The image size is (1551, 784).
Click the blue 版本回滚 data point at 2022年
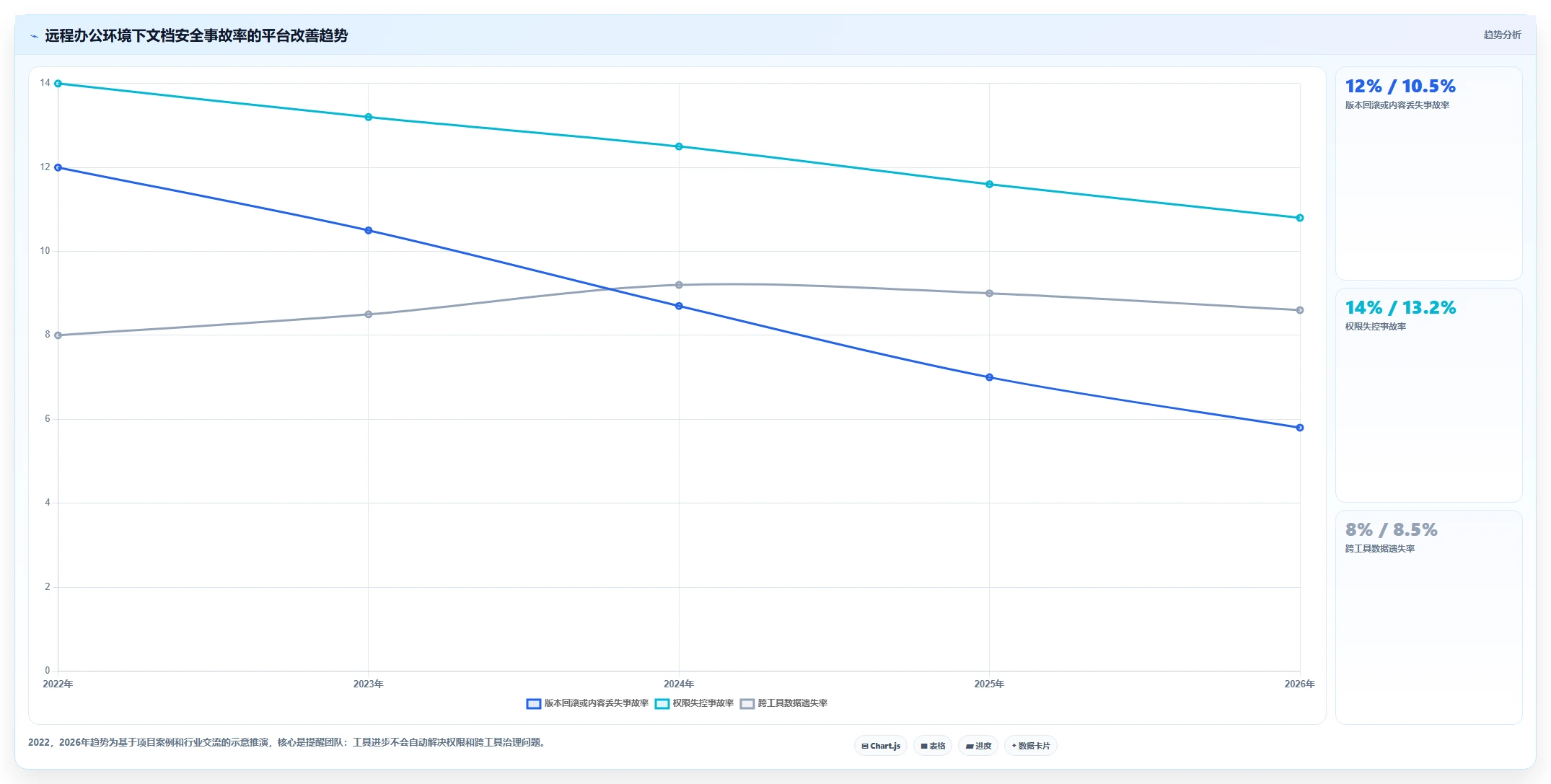58,167
